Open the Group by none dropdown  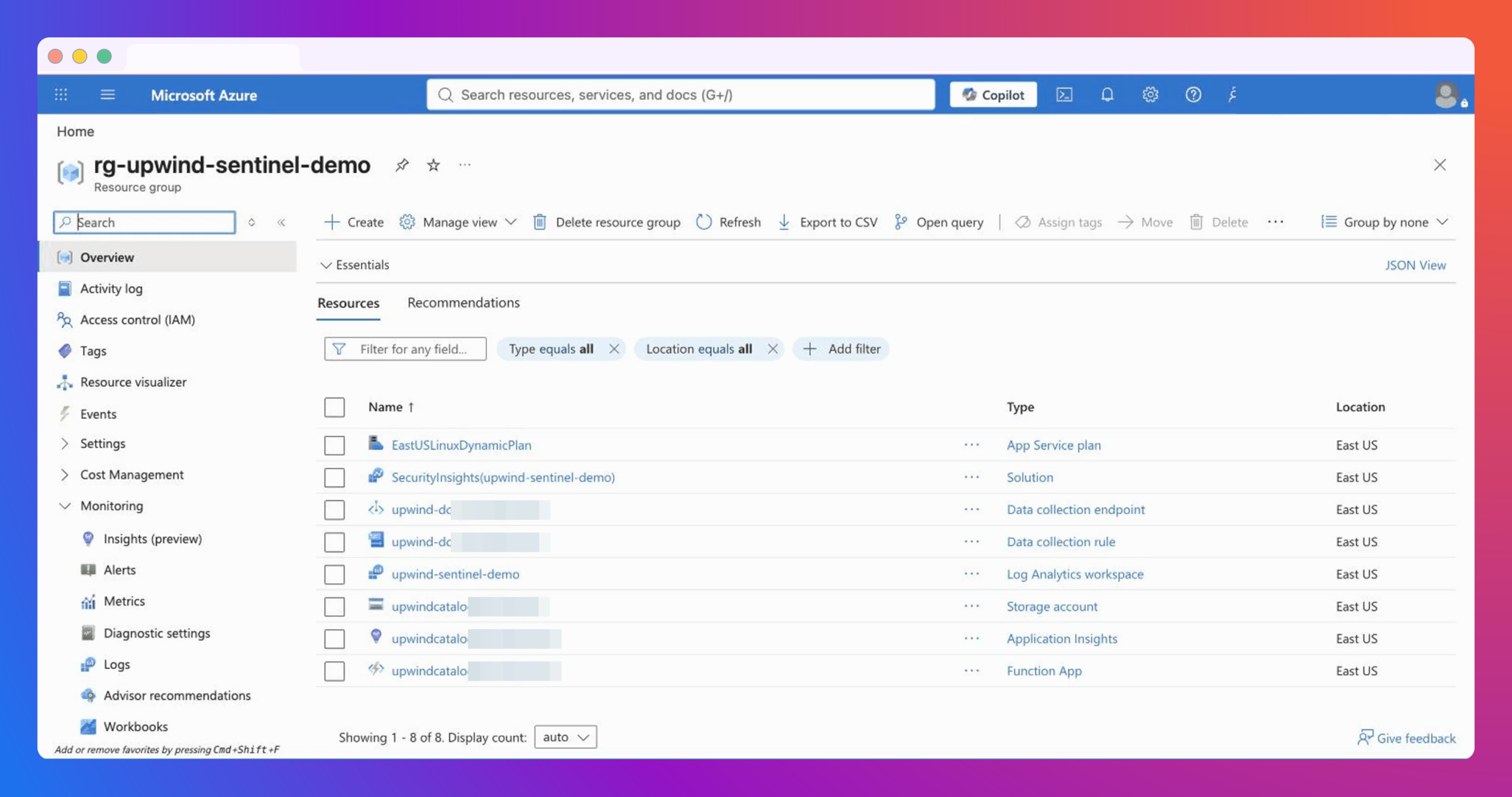pos(1384,222)
